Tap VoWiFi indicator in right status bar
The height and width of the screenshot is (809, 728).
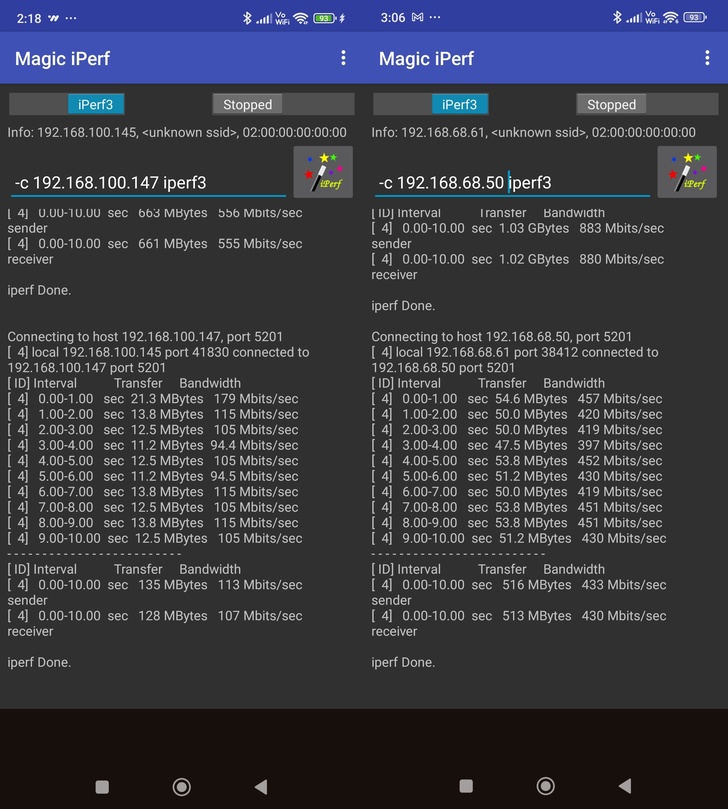pos(652,18)
